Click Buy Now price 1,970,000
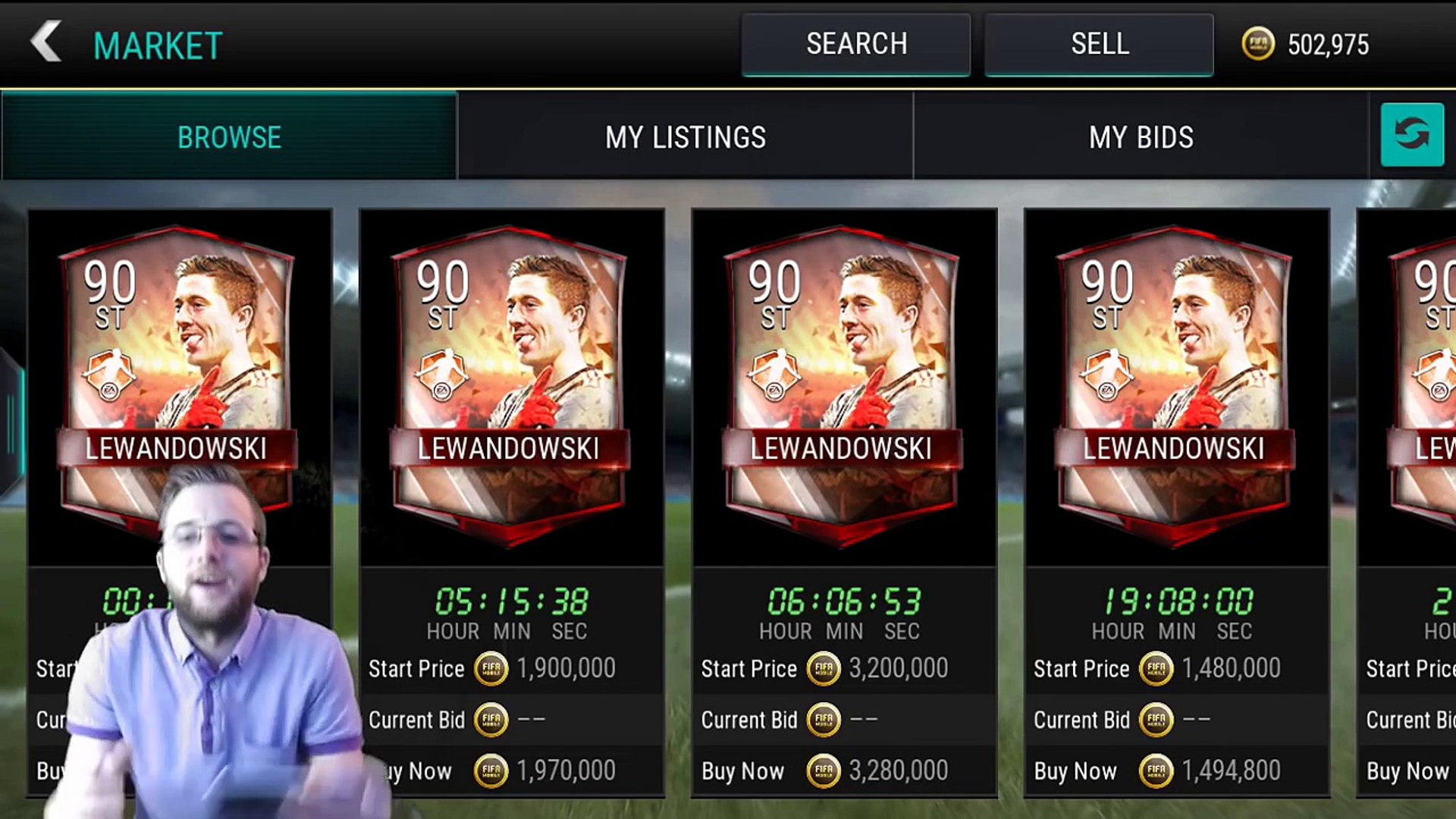1456x819 pixels. click(566, 771)
